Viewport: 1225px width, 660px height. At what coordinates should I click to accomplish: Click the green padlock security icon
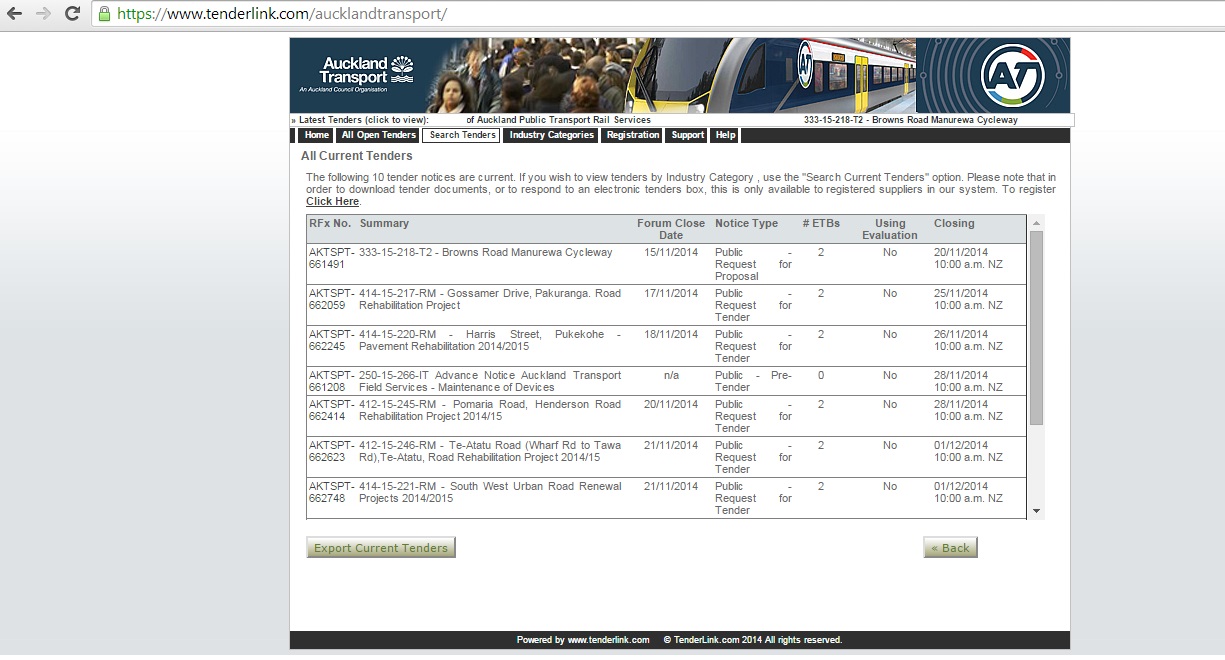(x=104, y=14)
